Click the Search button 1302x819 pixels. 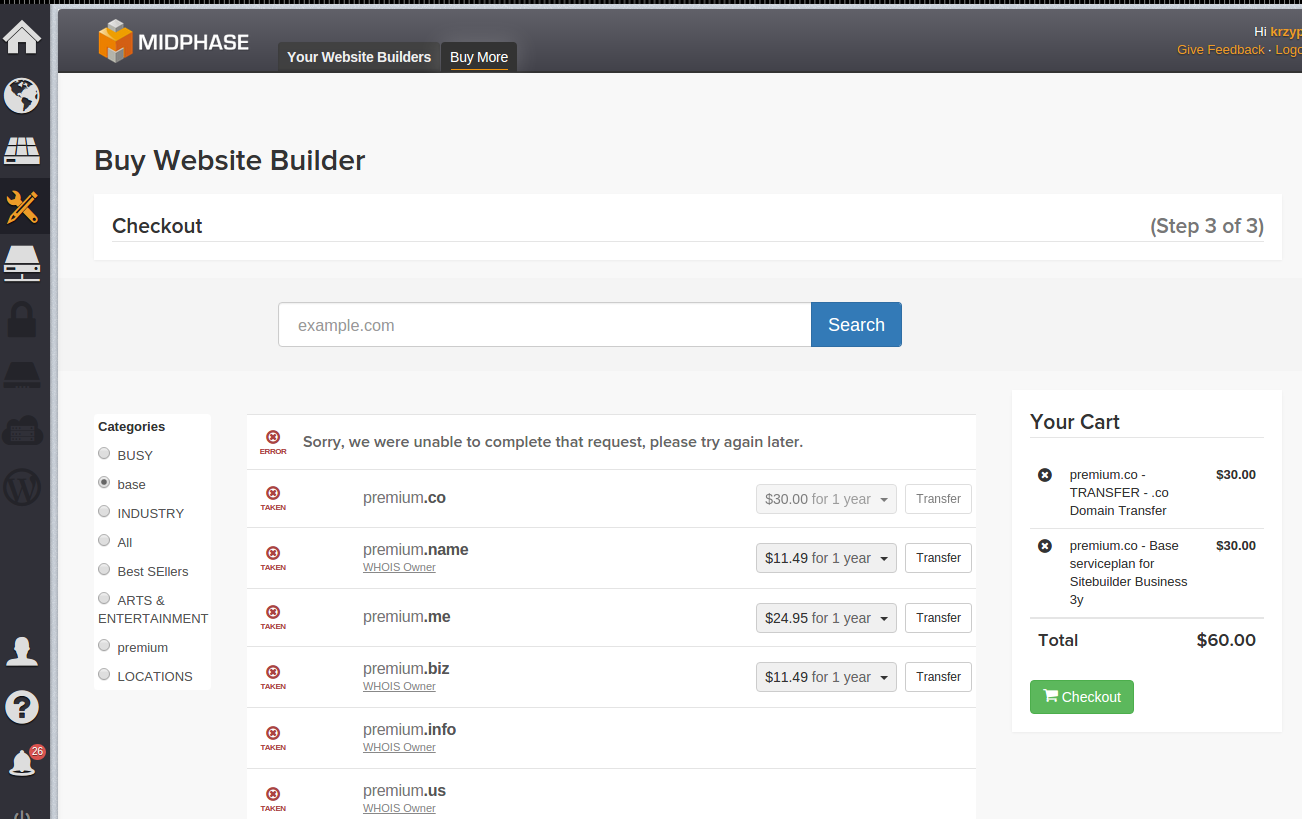click(856, 325)
